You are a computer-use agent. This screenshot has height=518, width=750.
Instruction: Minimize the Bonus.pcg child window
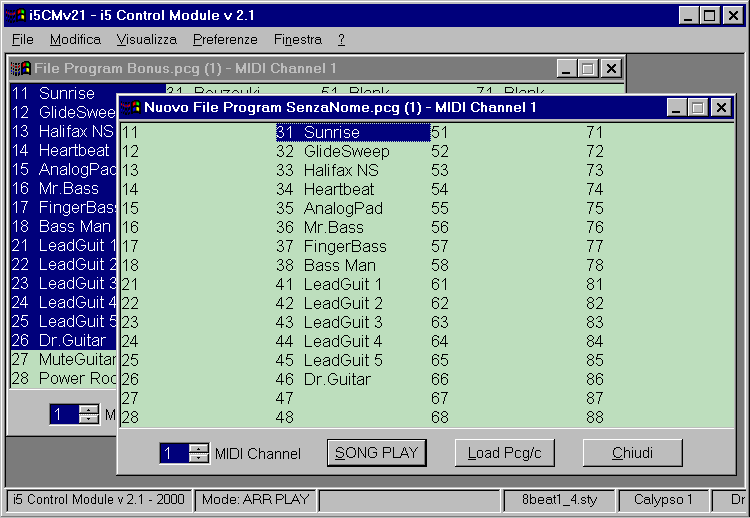(566, 68)
